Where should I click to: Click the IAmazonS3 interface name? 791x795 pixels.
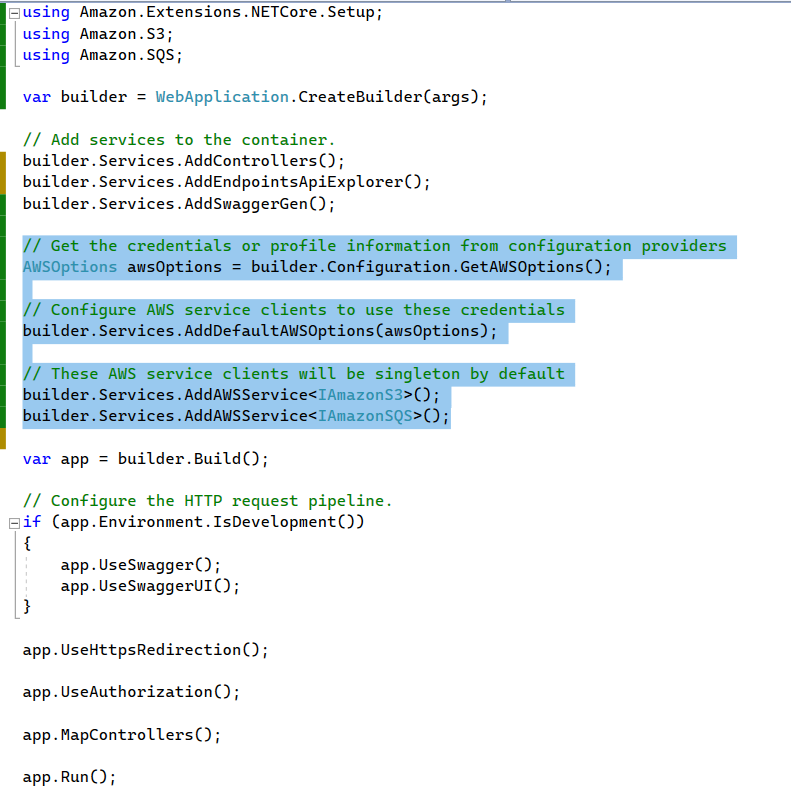[361, 395]
